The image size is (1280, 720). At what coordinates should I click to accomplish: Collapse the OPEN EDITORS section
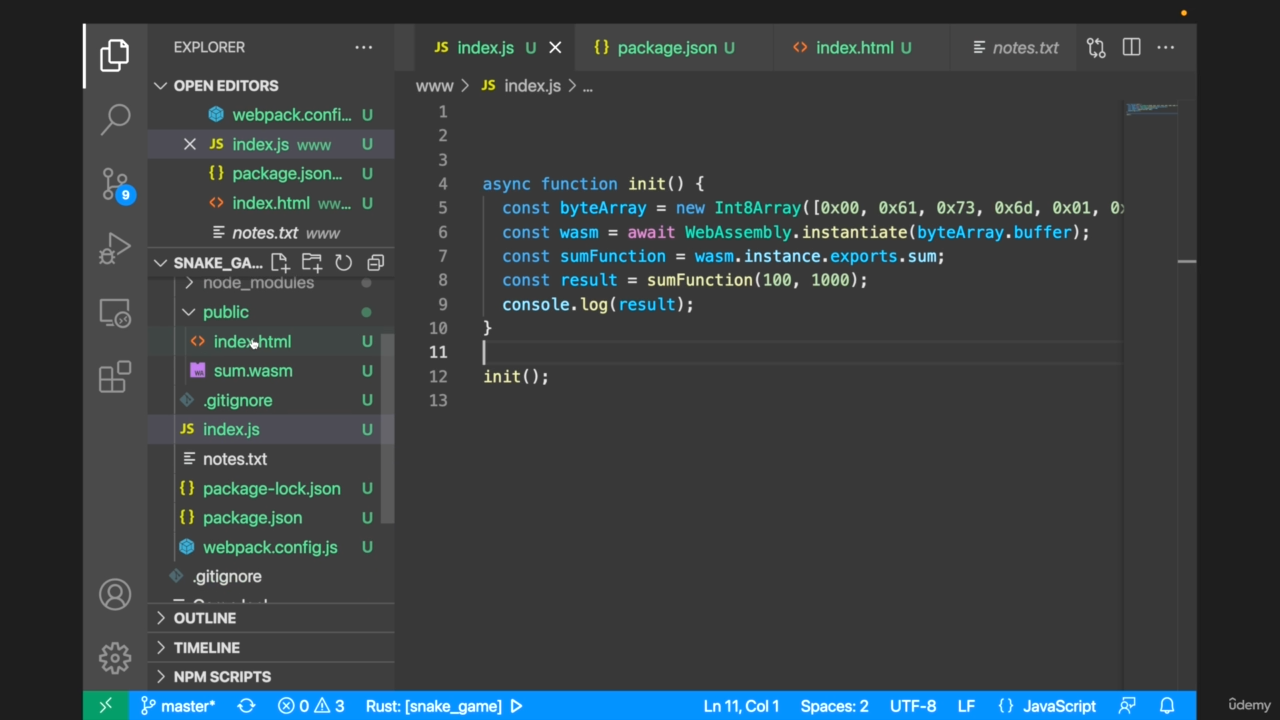pyautogui.click(x=161, y=86)
